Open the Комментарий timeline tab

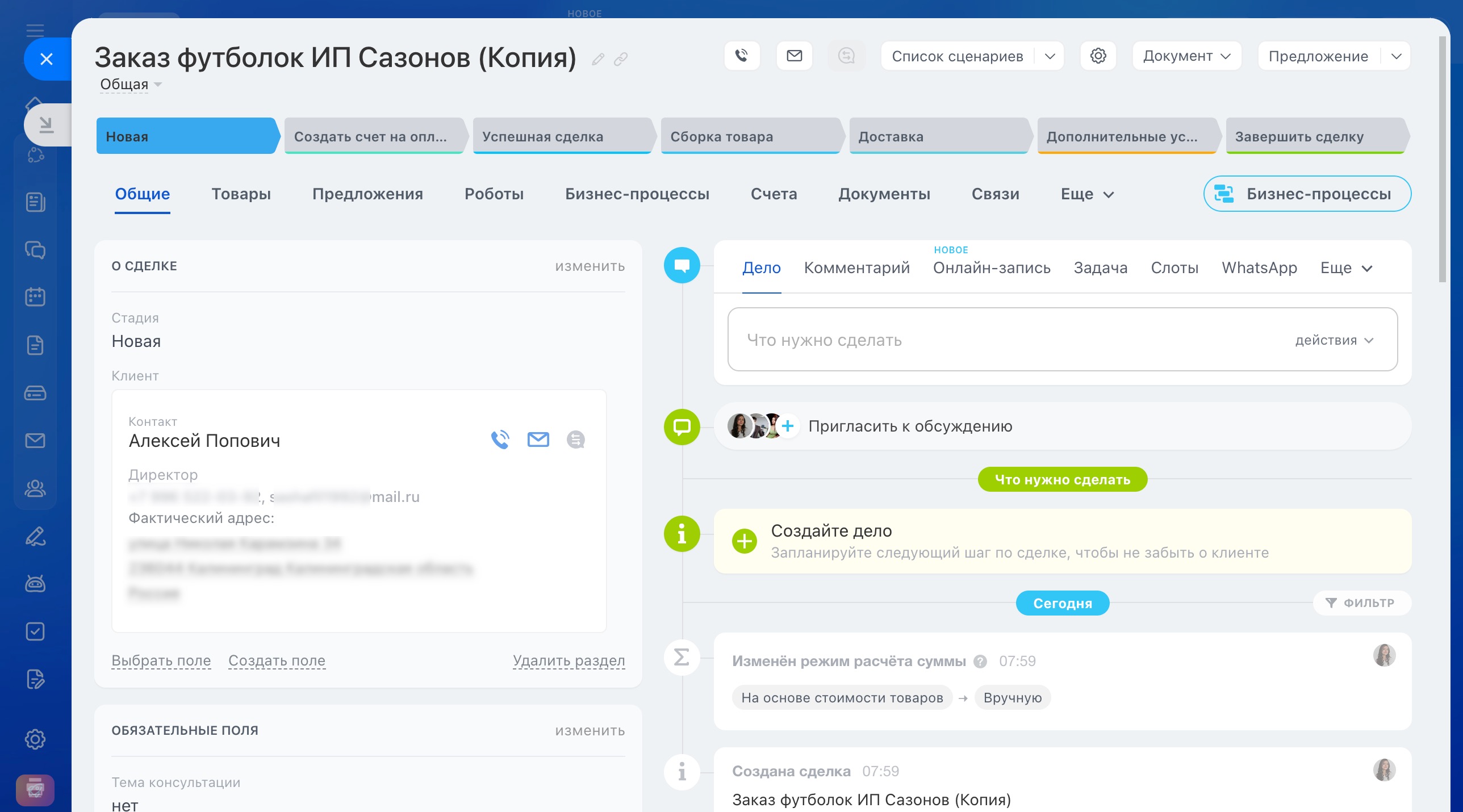[856, 268]
